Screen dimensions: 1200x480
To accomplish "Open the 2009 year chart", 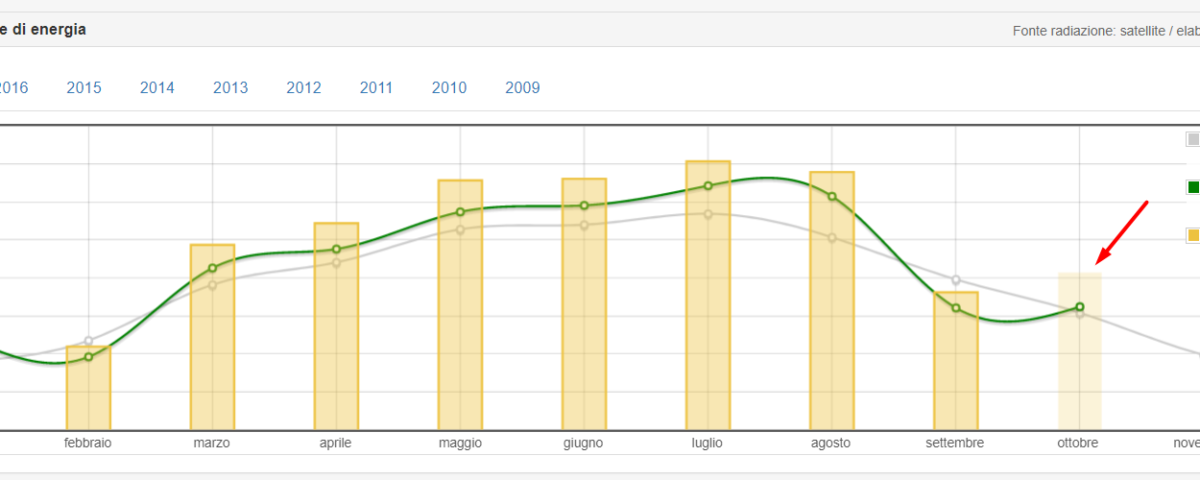I will point(522,88).
